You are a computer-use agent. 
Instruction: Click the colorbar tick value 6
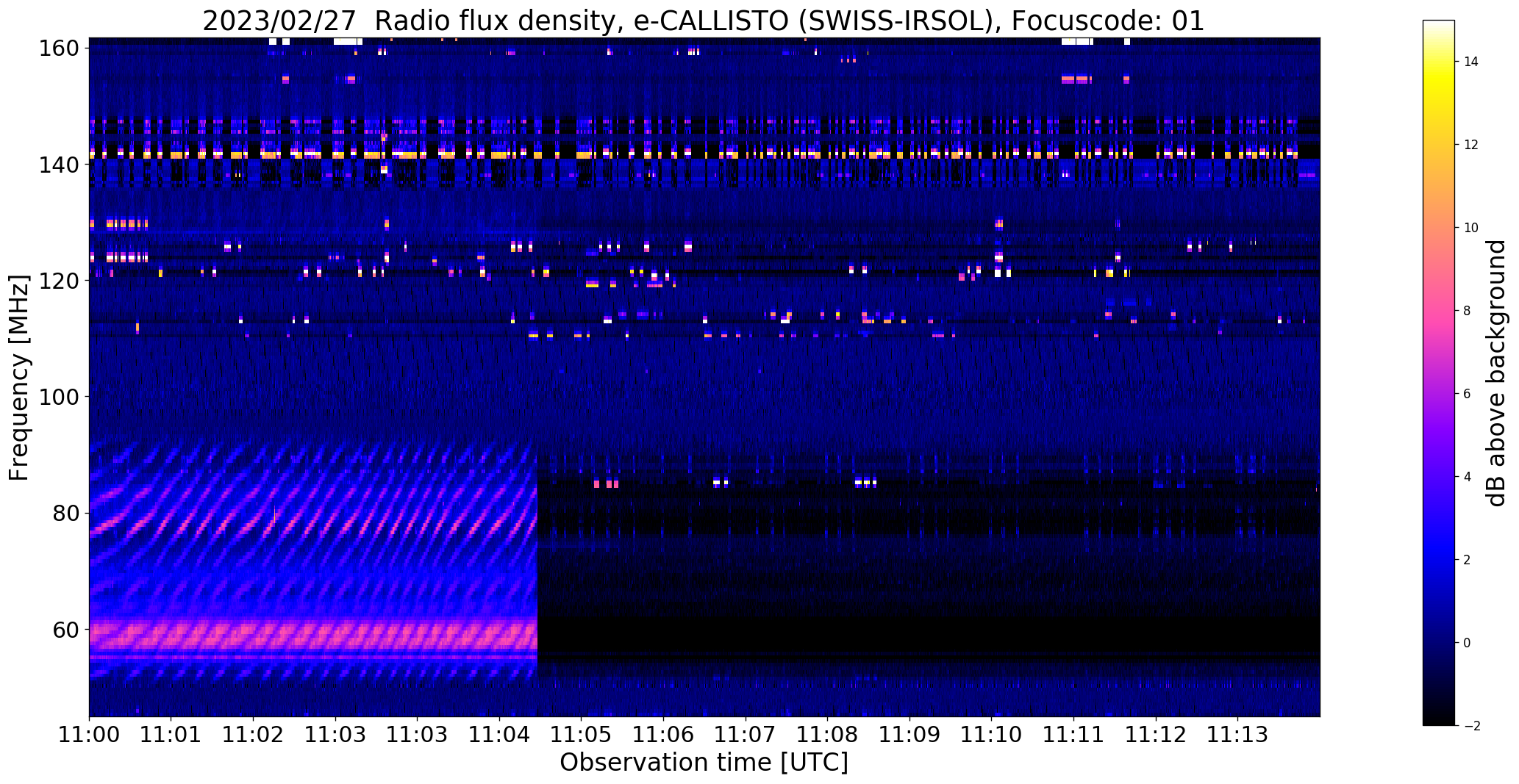pyautogui.click(x=1468, y=394)
